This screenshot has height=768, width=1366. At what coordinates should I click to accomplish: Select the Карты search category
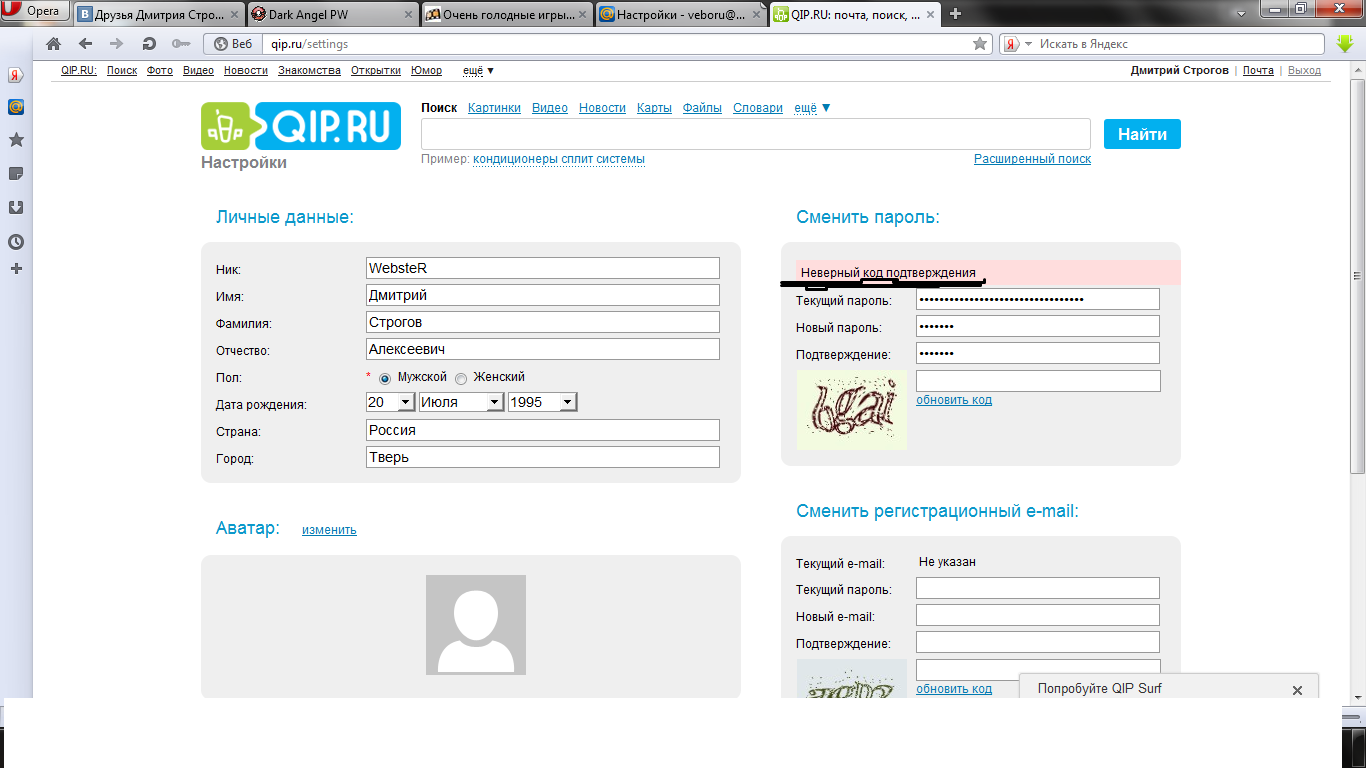pyautogui.click(x=654, y=108)
